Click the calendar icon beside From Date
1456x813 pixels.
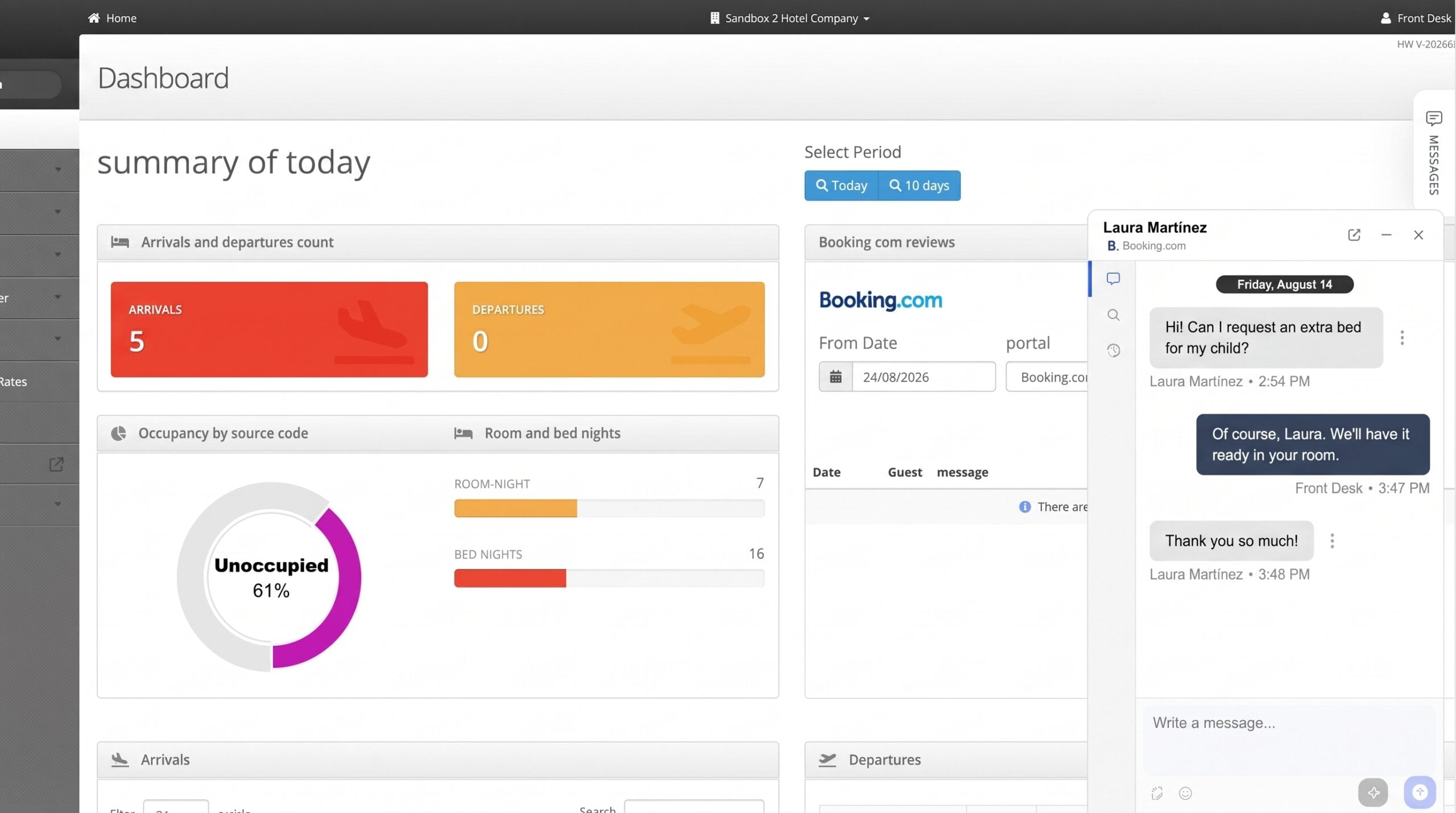835,377
